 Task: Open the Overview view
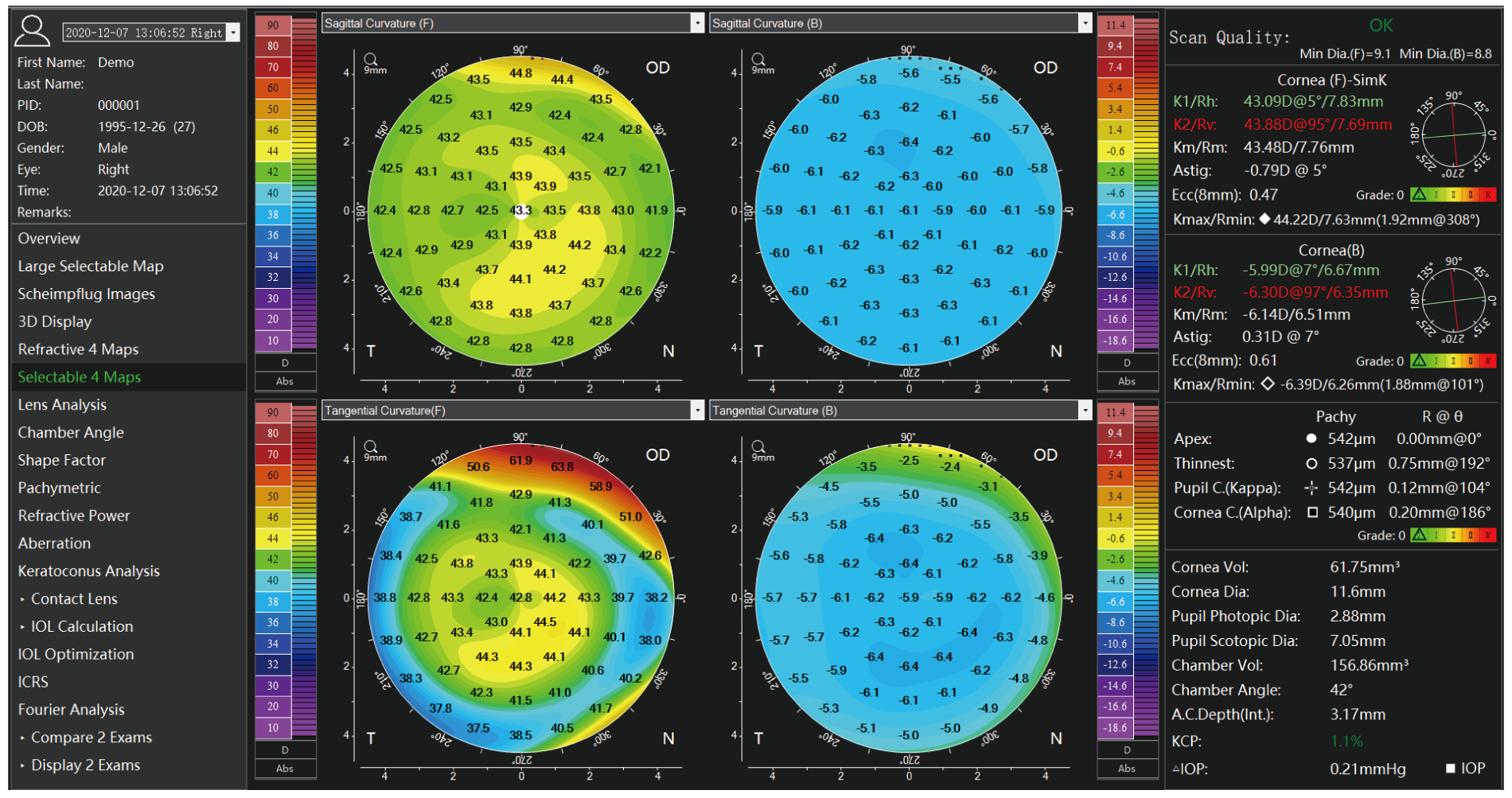tap(49, 239)
